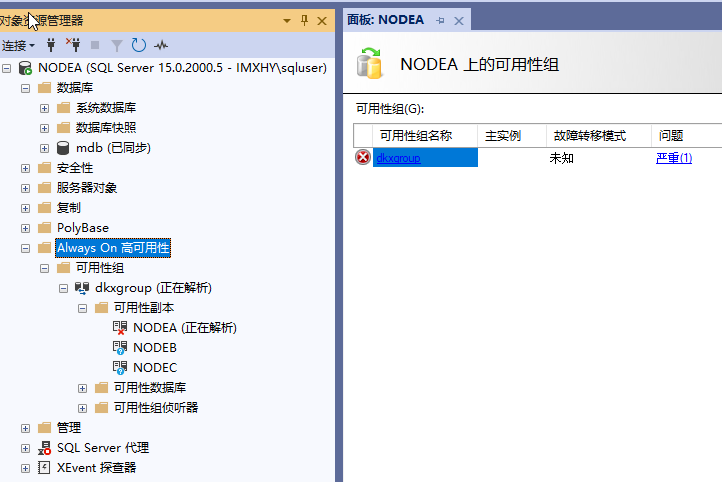Viewport: 722px width, 482px height.
Task: Expand the 可用性组侦听器 folder
Action: click(82, 408)
